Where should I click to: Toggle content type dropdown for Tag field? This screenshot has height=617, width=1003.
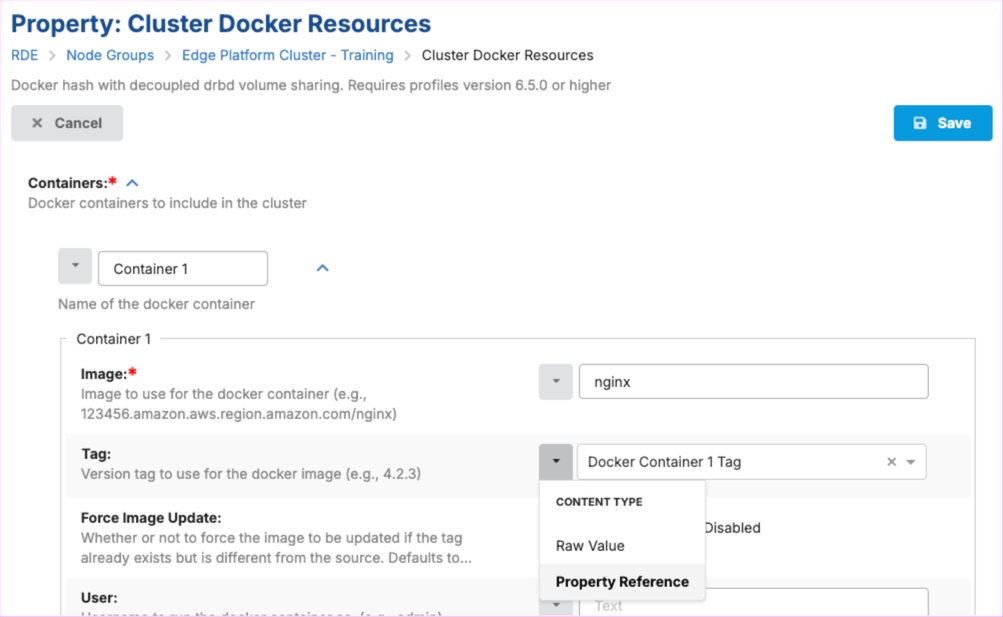(x=555, y=462)
